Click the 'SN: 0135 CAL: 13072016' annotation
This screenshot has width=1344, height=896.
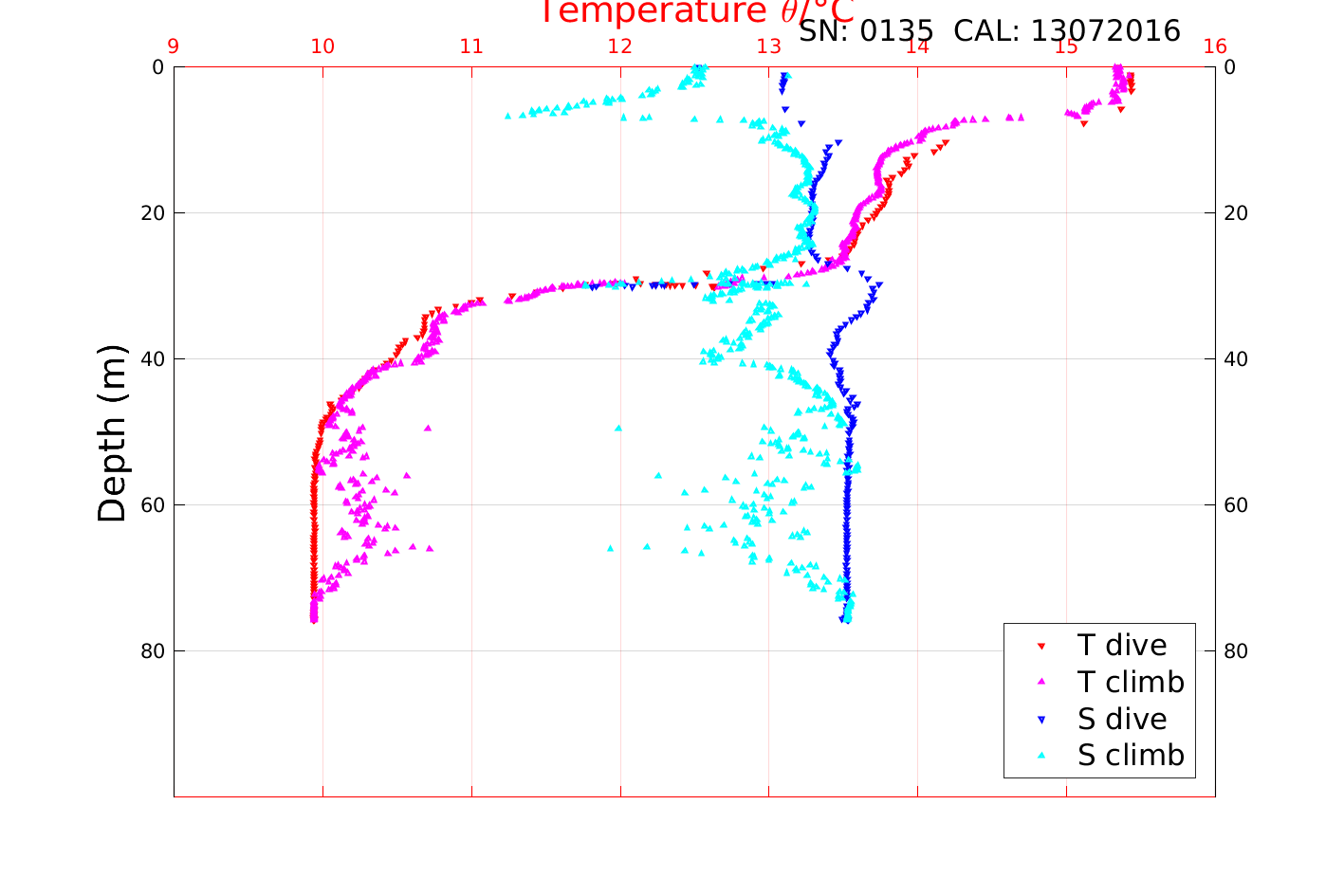(989, 31)
